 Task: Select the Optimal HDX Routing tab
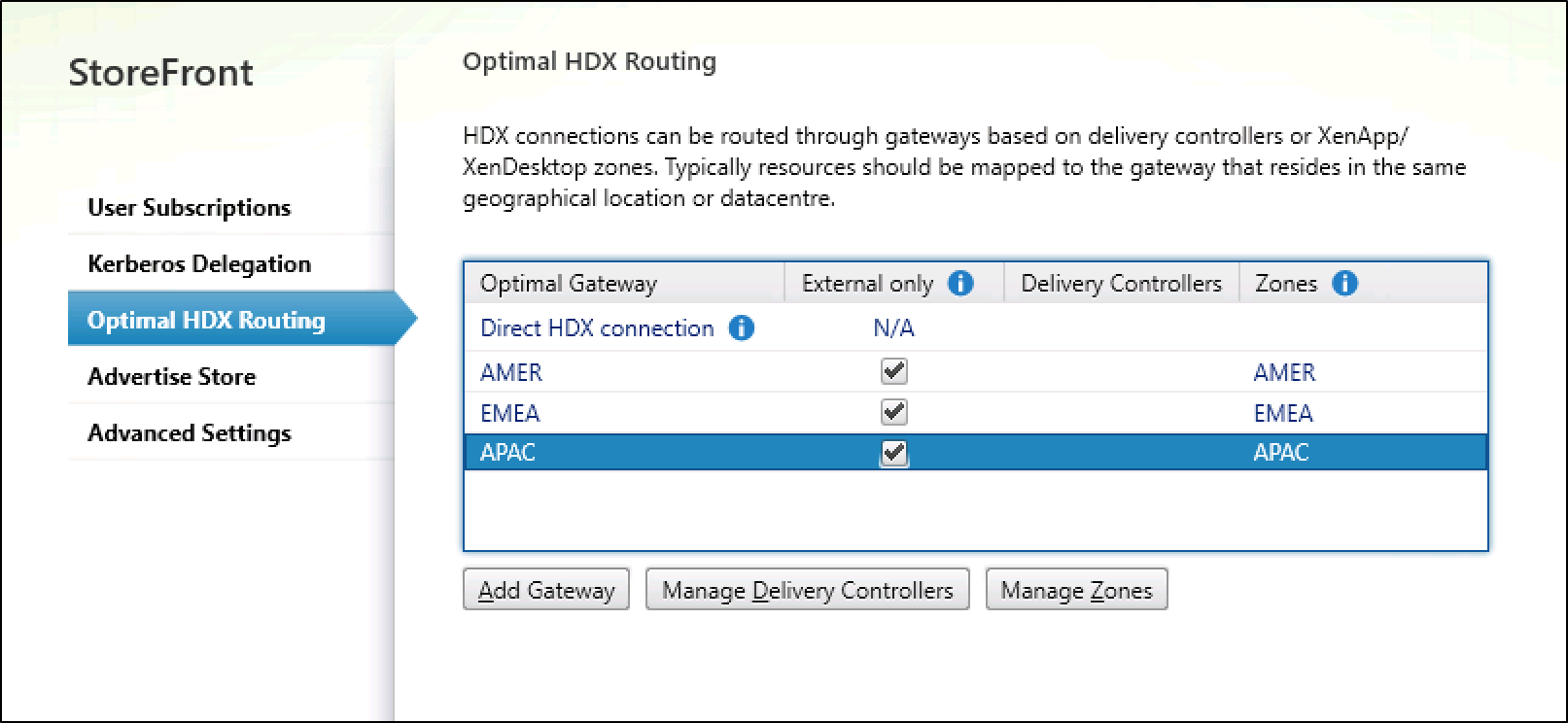pos(206,321)
